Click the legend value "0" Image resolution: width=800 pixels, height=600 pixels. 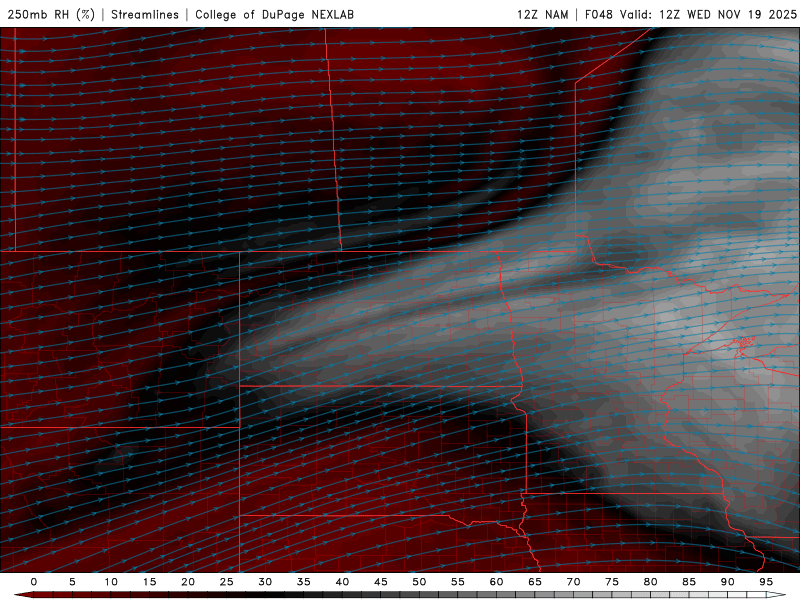click(34, 582)
